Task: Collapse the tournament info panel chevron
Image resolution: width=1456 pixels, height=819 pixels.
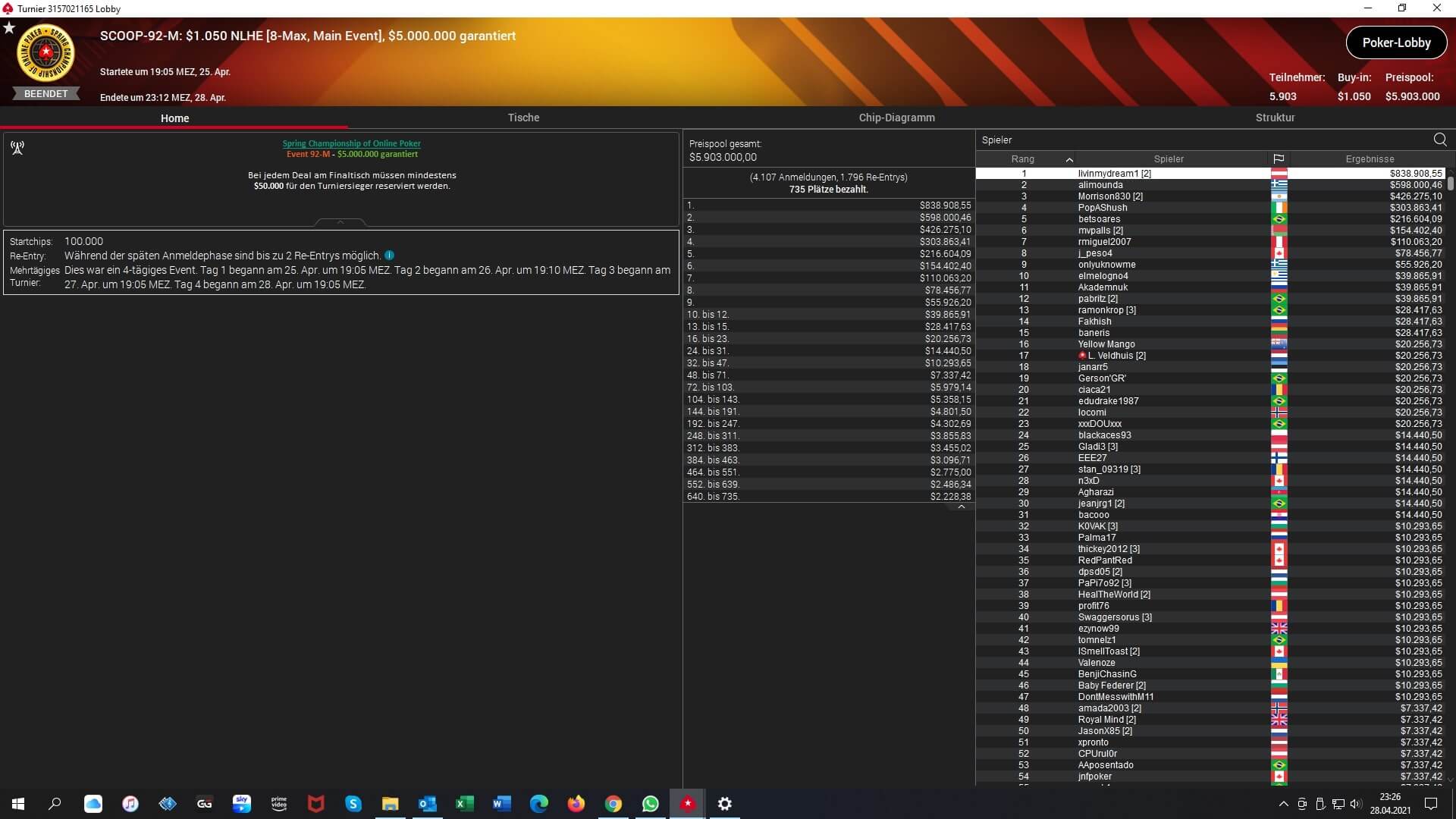Action: 340,222
